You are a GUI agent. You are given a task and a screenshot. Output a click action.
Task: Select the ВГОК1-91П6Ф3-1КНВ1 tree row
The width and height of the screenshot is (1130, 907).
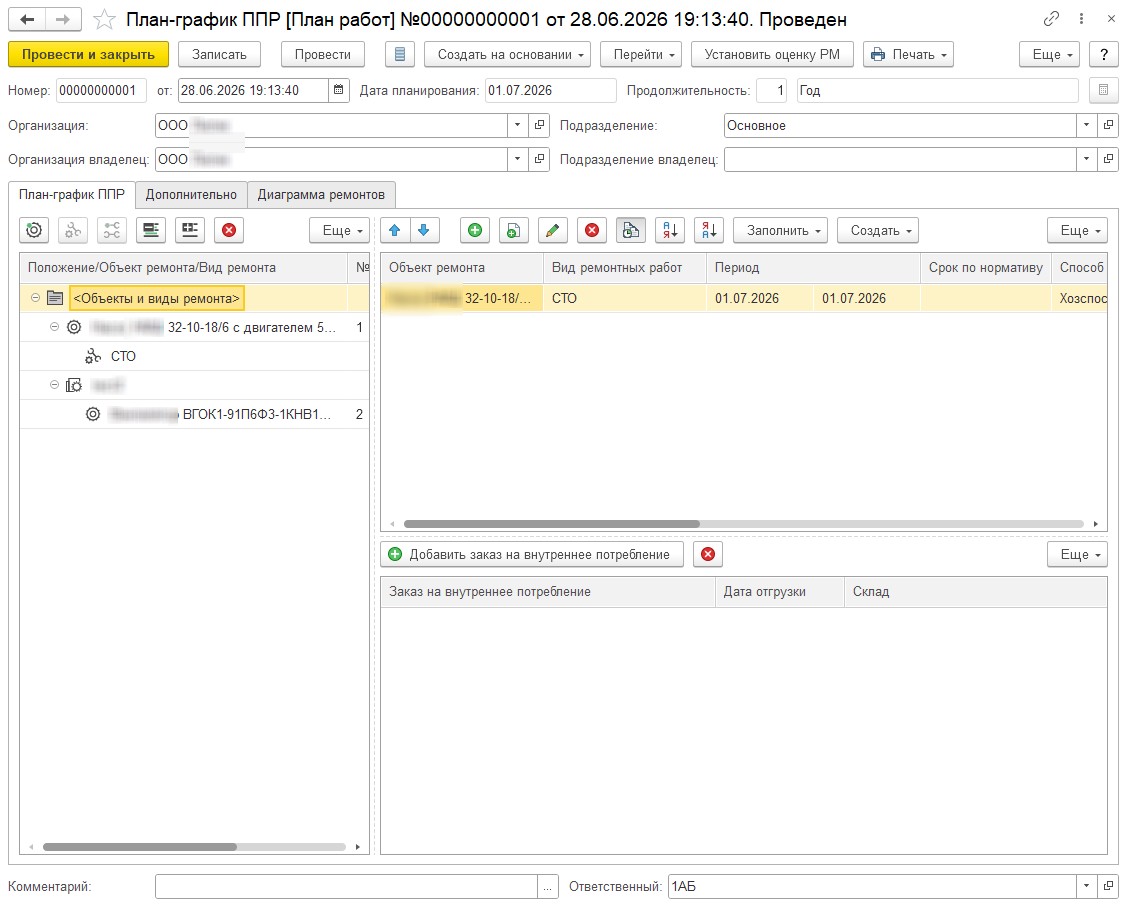(x=194, y=414)
